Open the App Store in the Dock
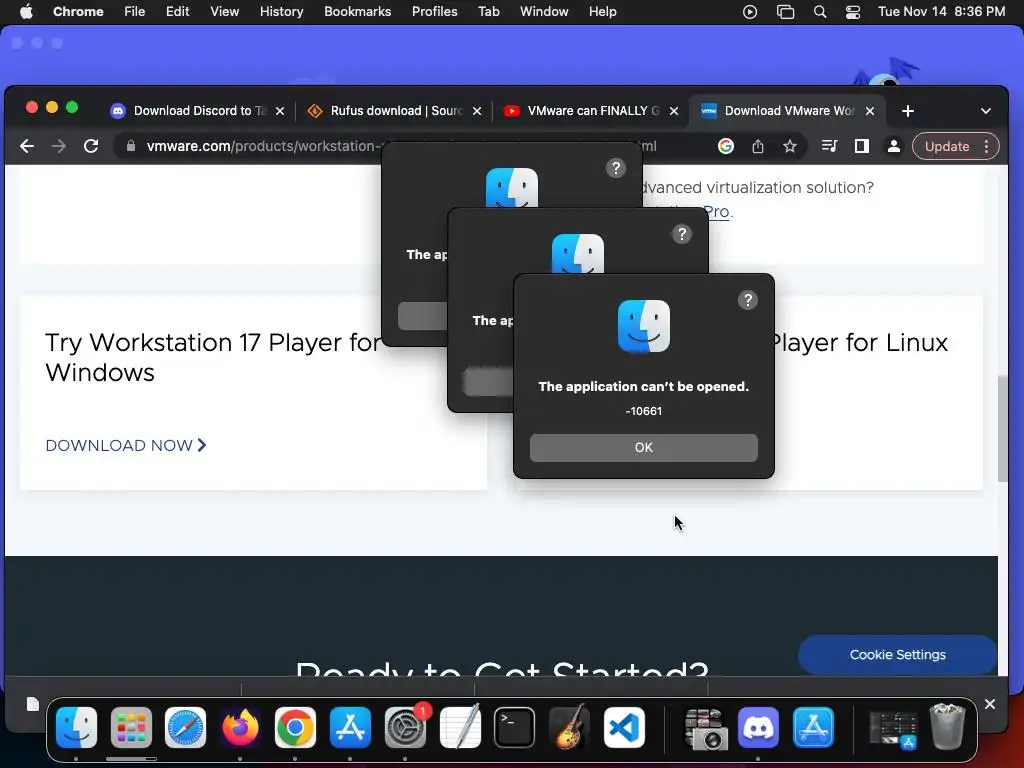Screen dimensions: 1024x768 point(350,728)
